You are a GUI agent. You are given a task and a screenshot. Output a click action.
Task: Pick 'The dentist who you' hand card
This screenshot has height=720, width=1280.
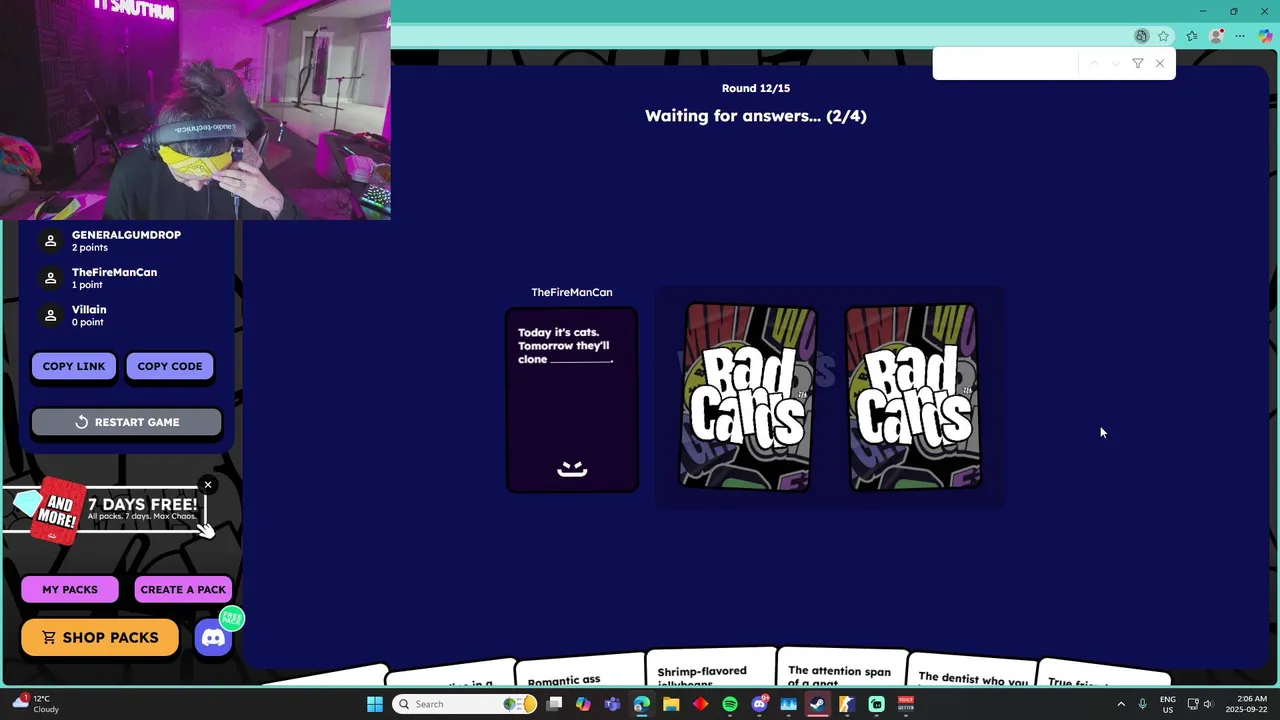[x=972, y=670]
